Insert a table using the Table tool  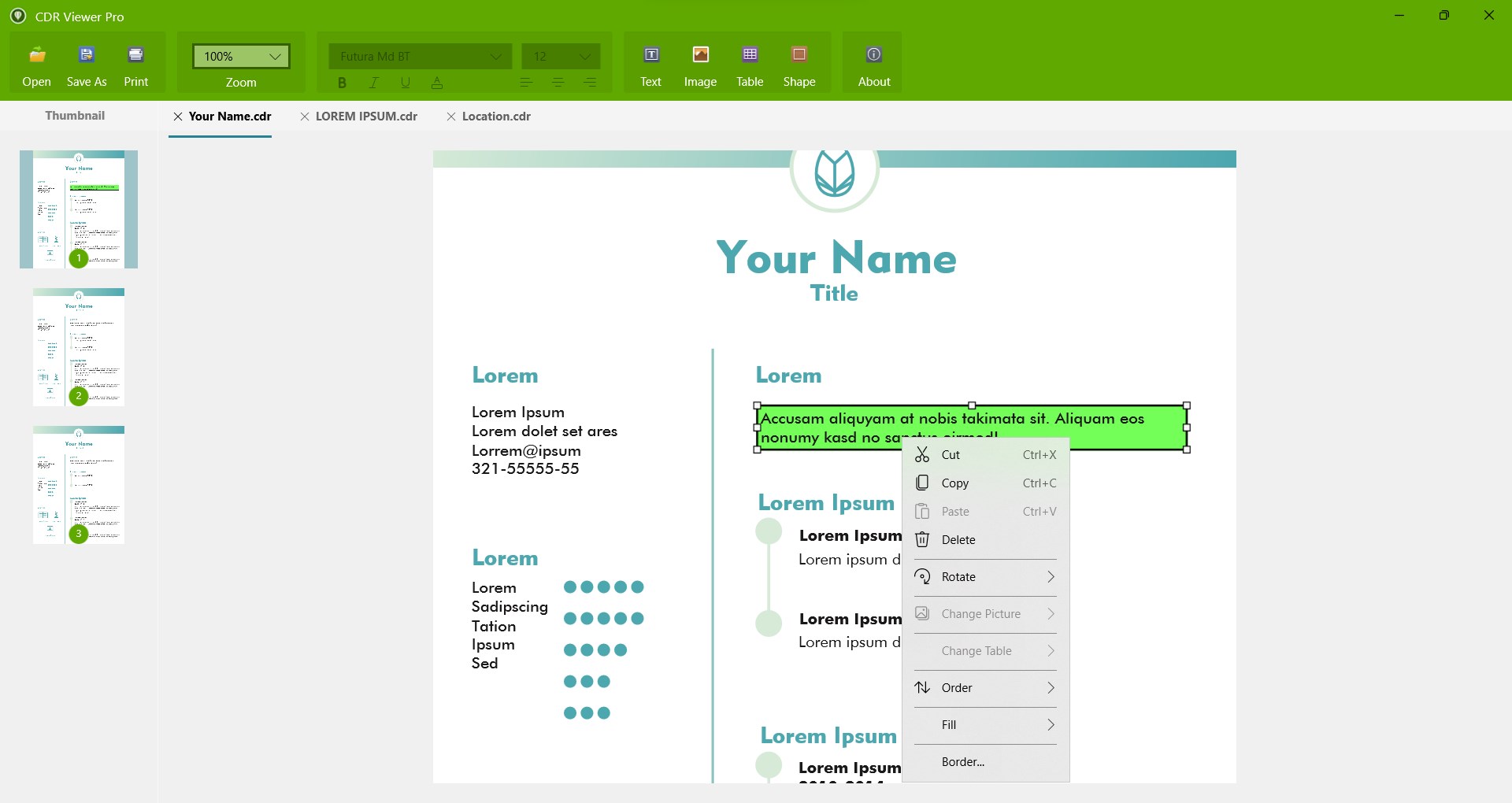pos(749,65)
